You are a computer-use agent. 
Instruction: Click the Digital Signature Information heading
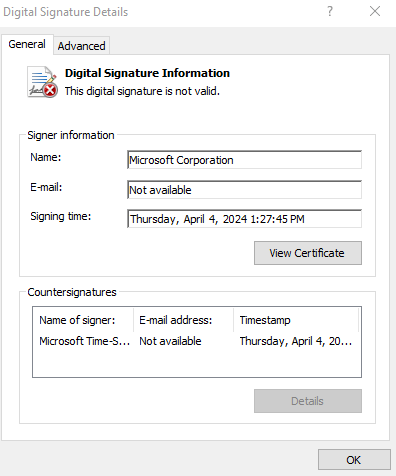(147, 73)
